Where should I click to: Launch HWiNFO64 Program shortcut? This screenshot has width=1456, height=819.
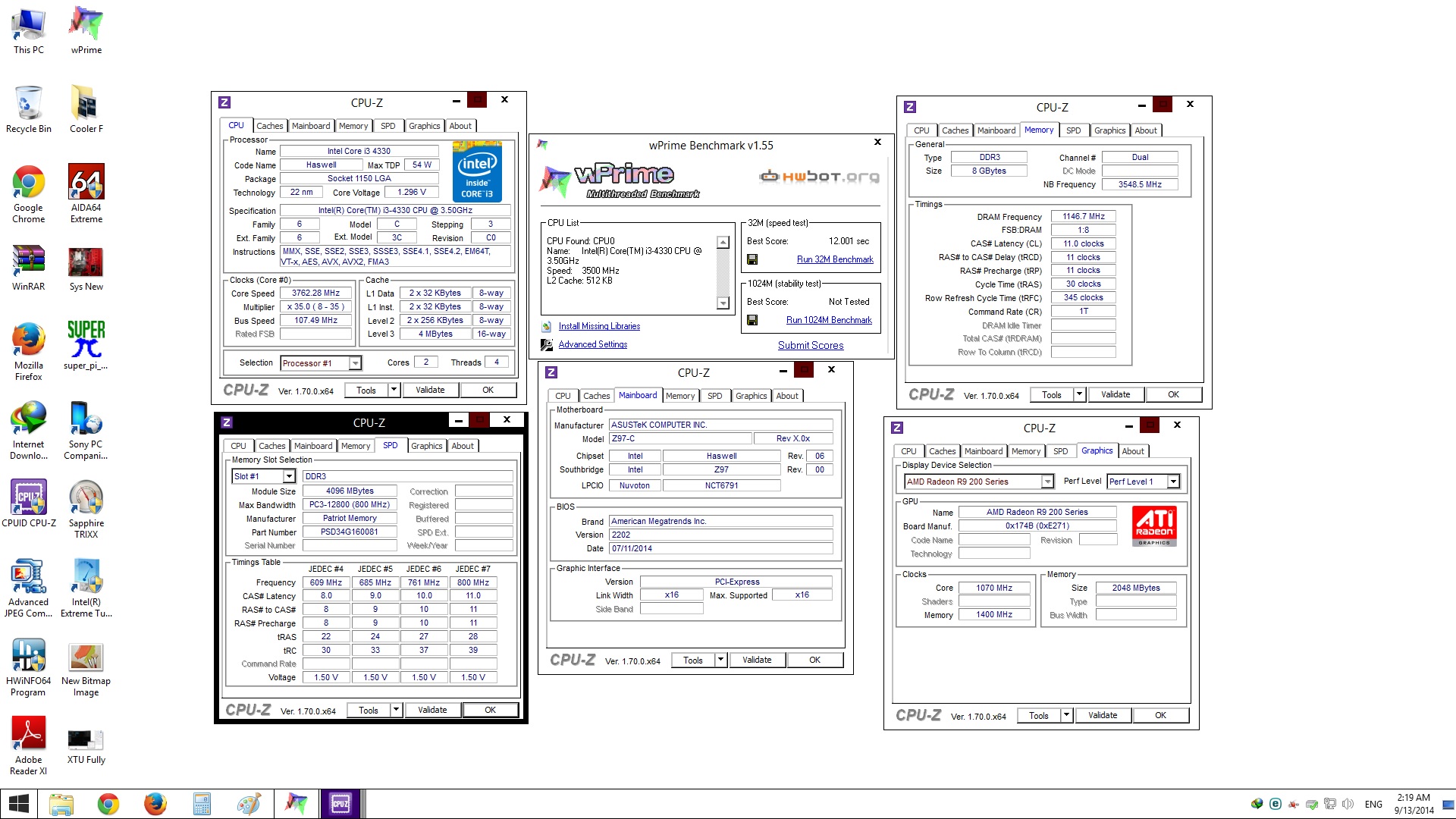click(29, 667)
